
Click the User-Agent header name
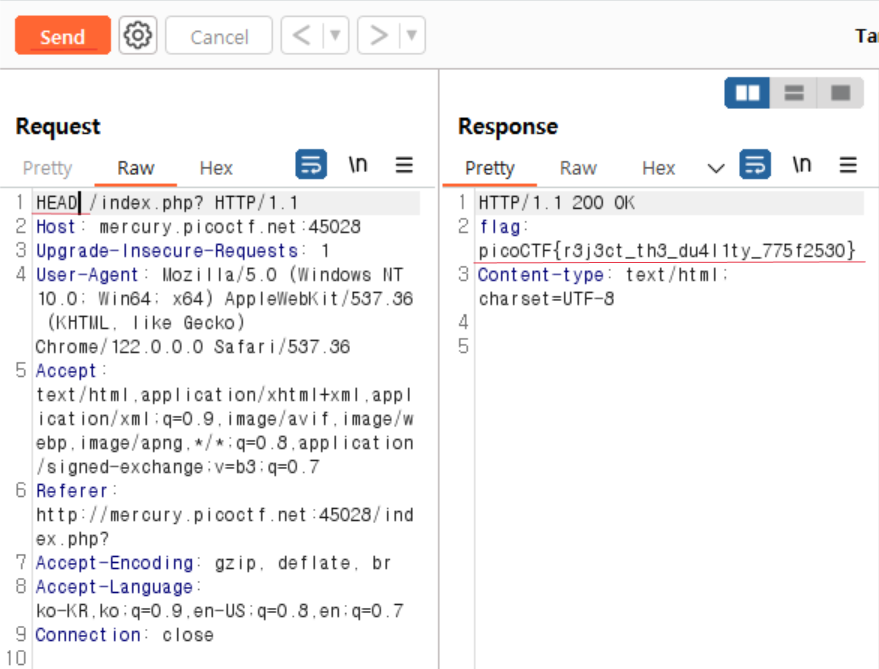click(x=87, y=275)
